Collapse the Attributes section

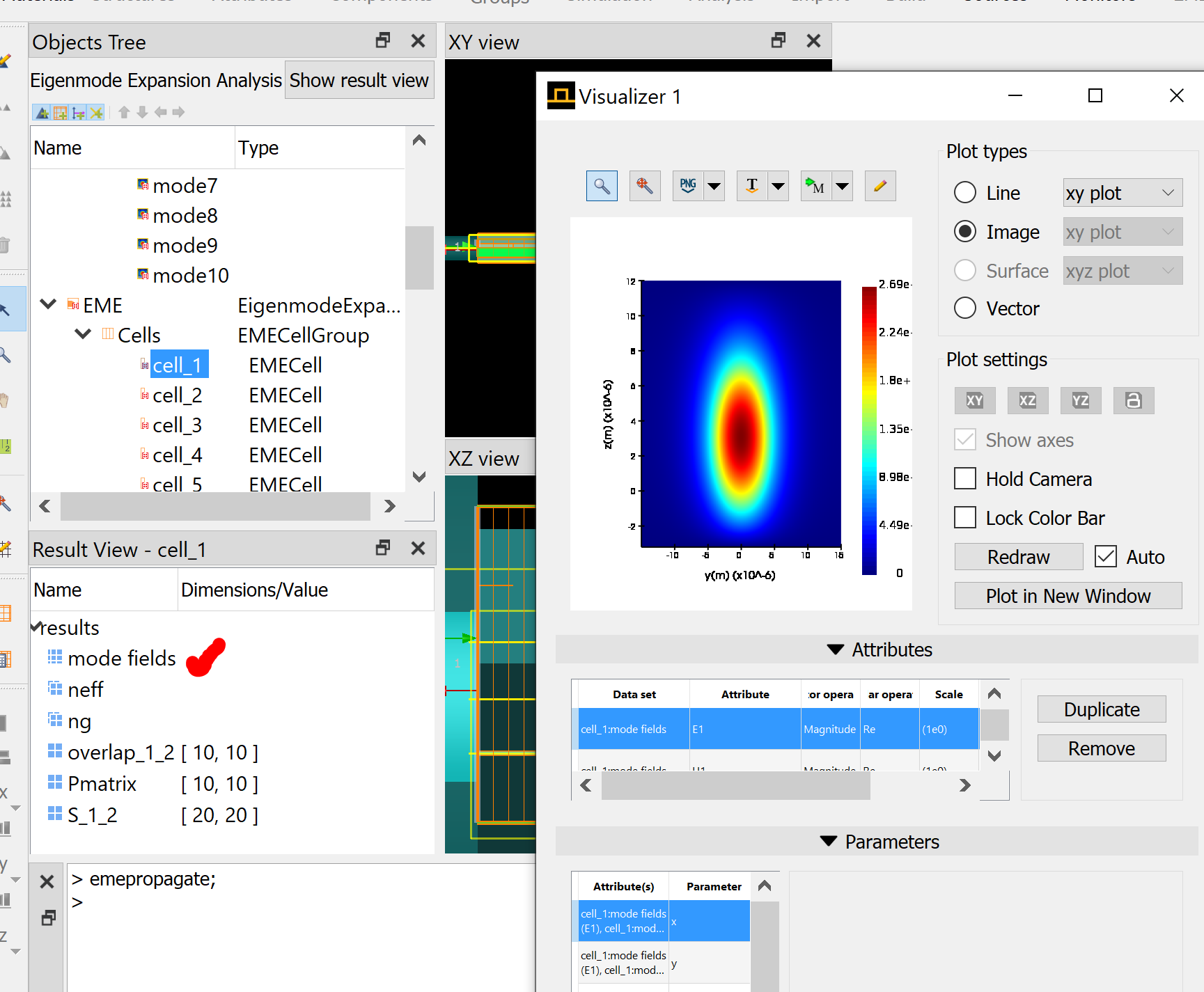(x=835, y=649)
